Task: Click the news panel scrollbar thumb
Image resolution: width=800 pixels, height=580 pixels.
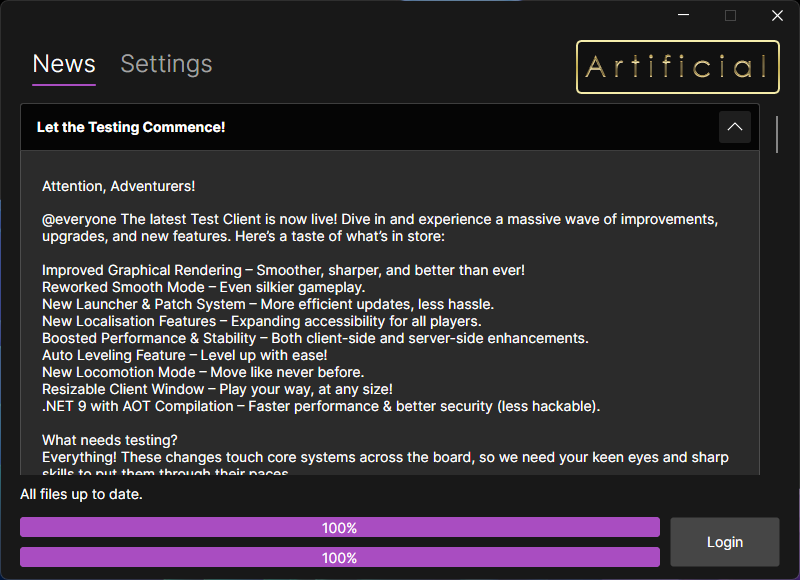Action: tap(777, 135)
